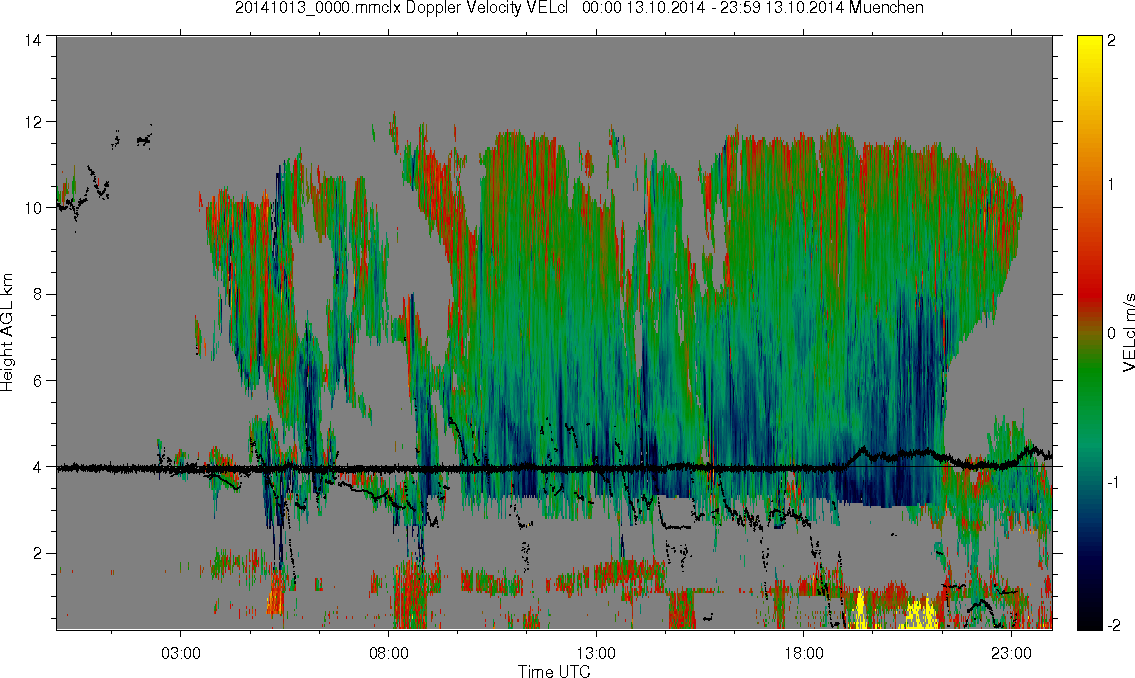Click the 08:00 time tick label
The image size is (1135, 678).
(389, 653)
